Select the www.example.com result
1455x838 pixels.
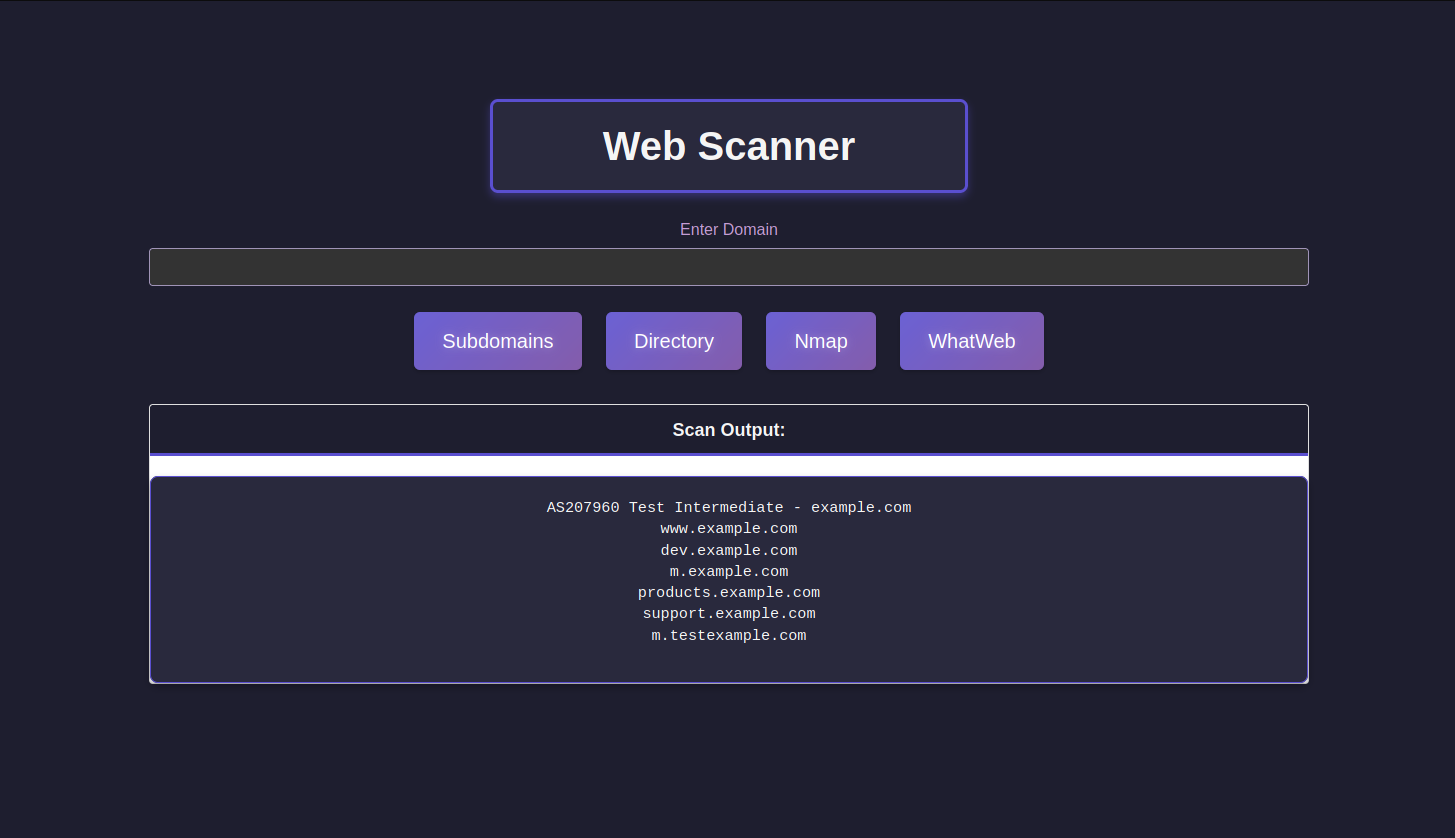pos(728,529)
